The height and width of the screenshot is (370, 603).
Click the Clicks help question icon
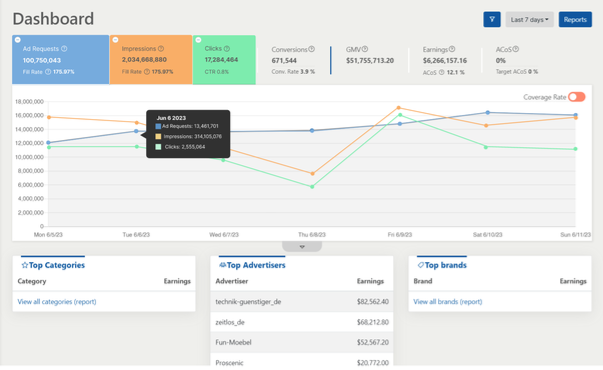pos(227,48)
